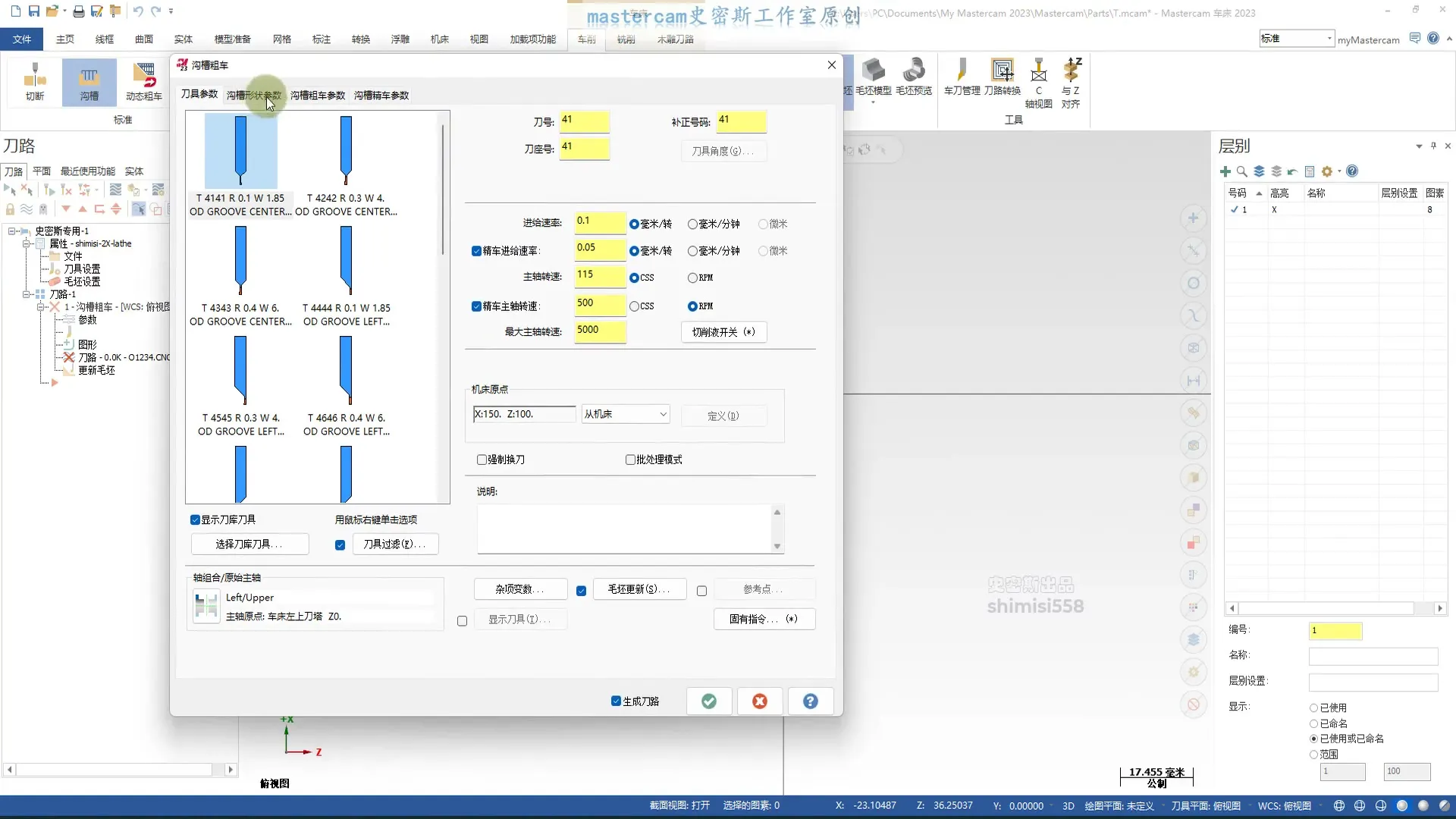This screenshot has width=1456, height=819.
Task: Collapse the 史密斯专用-1 machine group node
Action: point(13,231)
